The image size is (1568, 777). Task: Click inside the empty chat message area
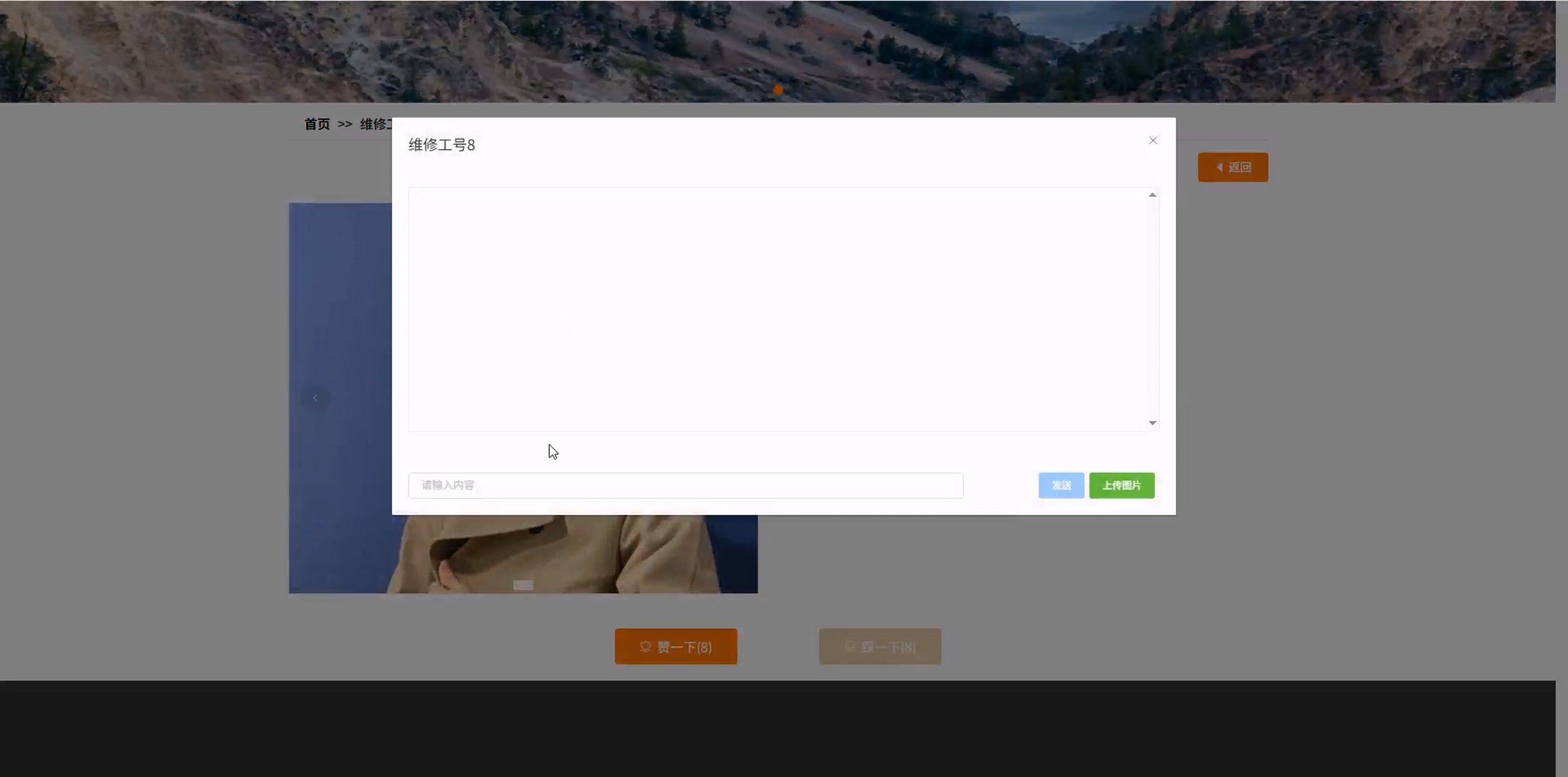click(x=773, y=309)
